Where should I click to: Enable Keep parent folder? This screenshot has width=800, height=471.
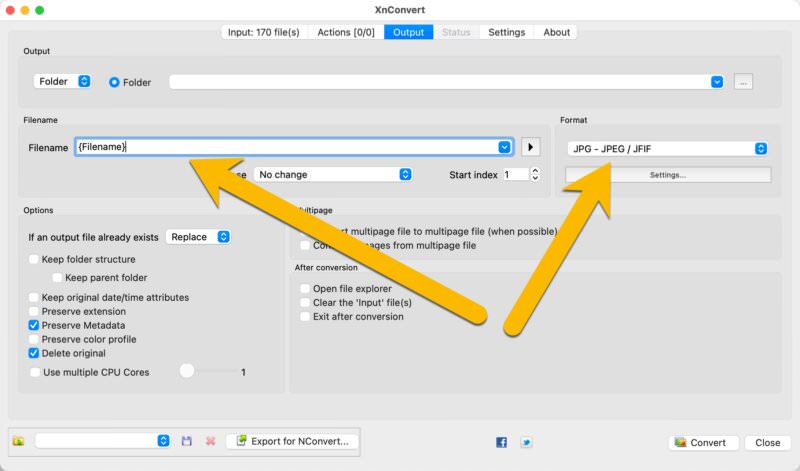[57, 278]
